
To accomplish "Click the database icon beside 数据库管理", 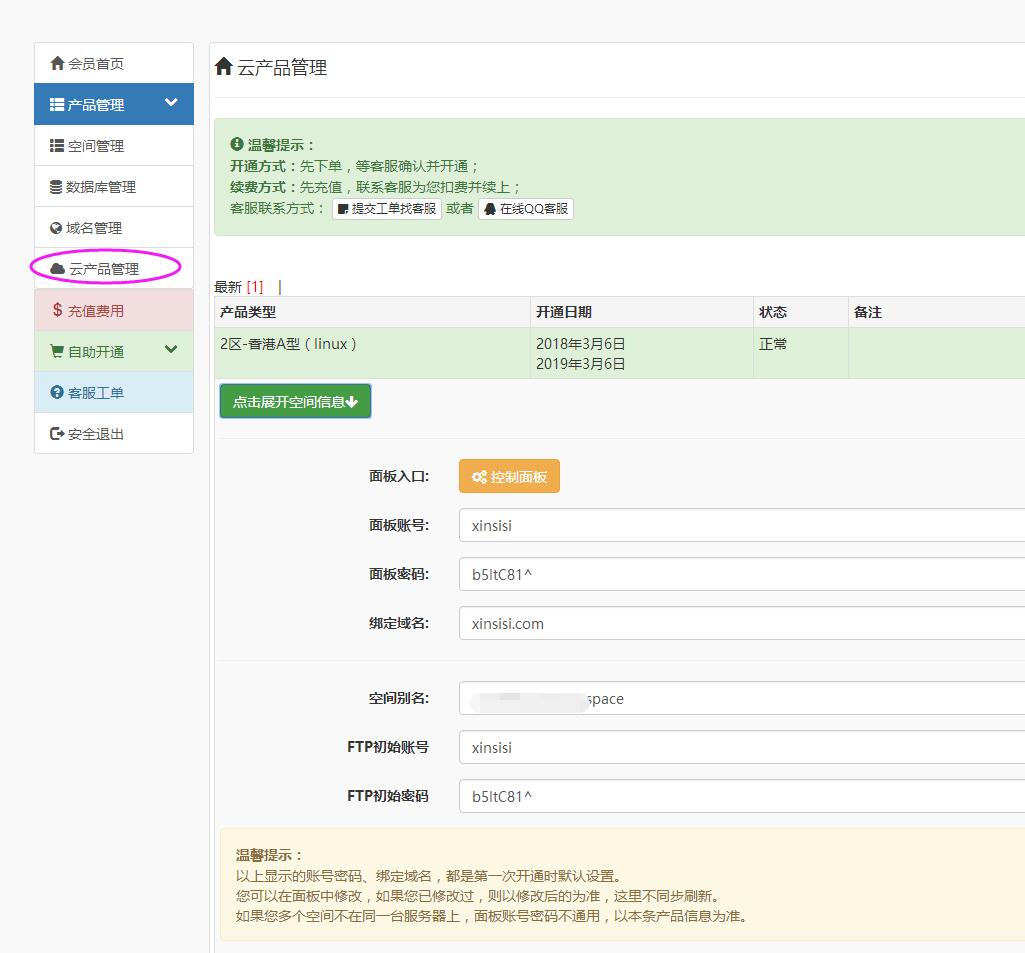I will (x=56, y=187).
